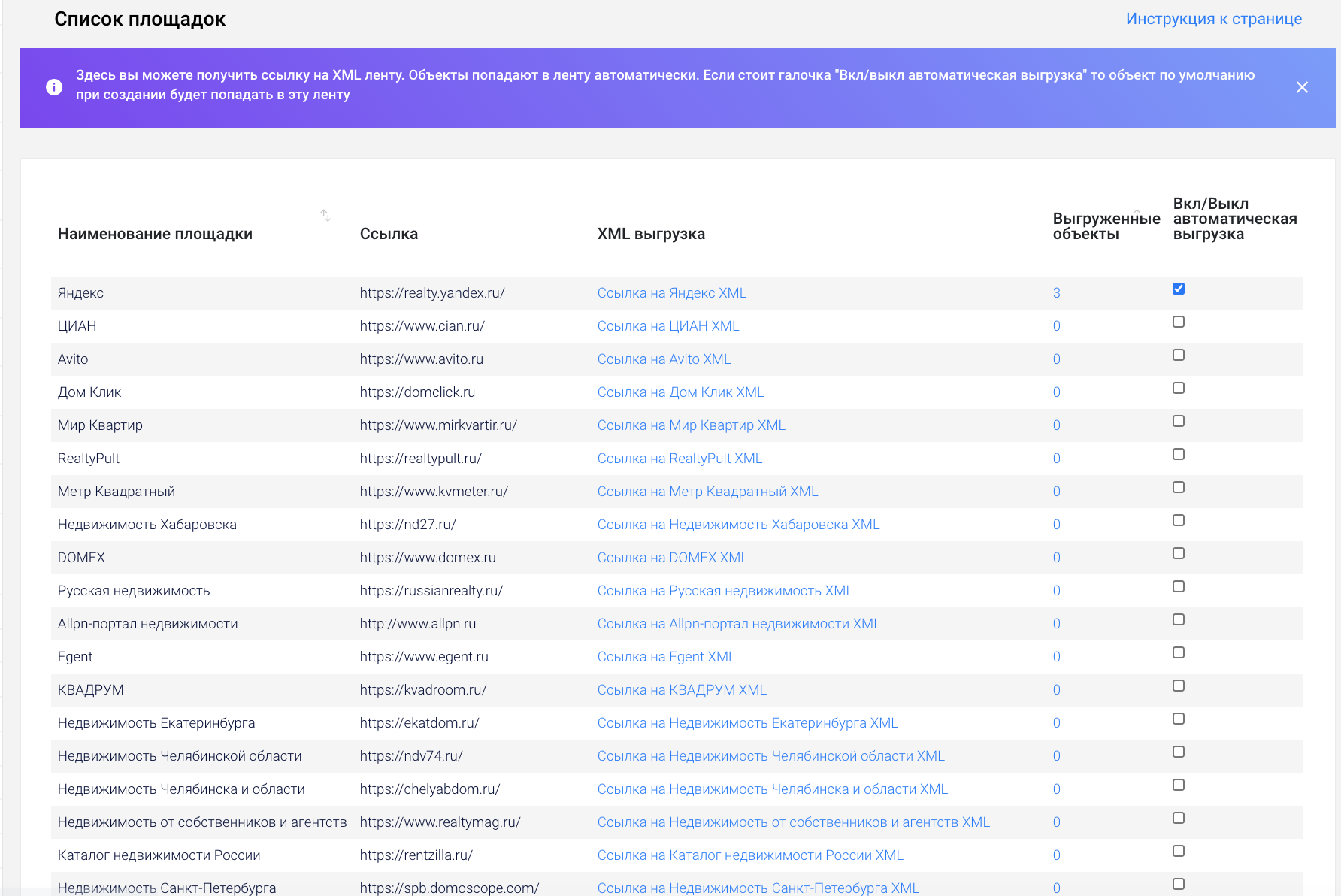Uncheck auto-upload checkbox for Яндекс
The width and height of the screenshot is (1341, 896).
[x=1179, y=289]
